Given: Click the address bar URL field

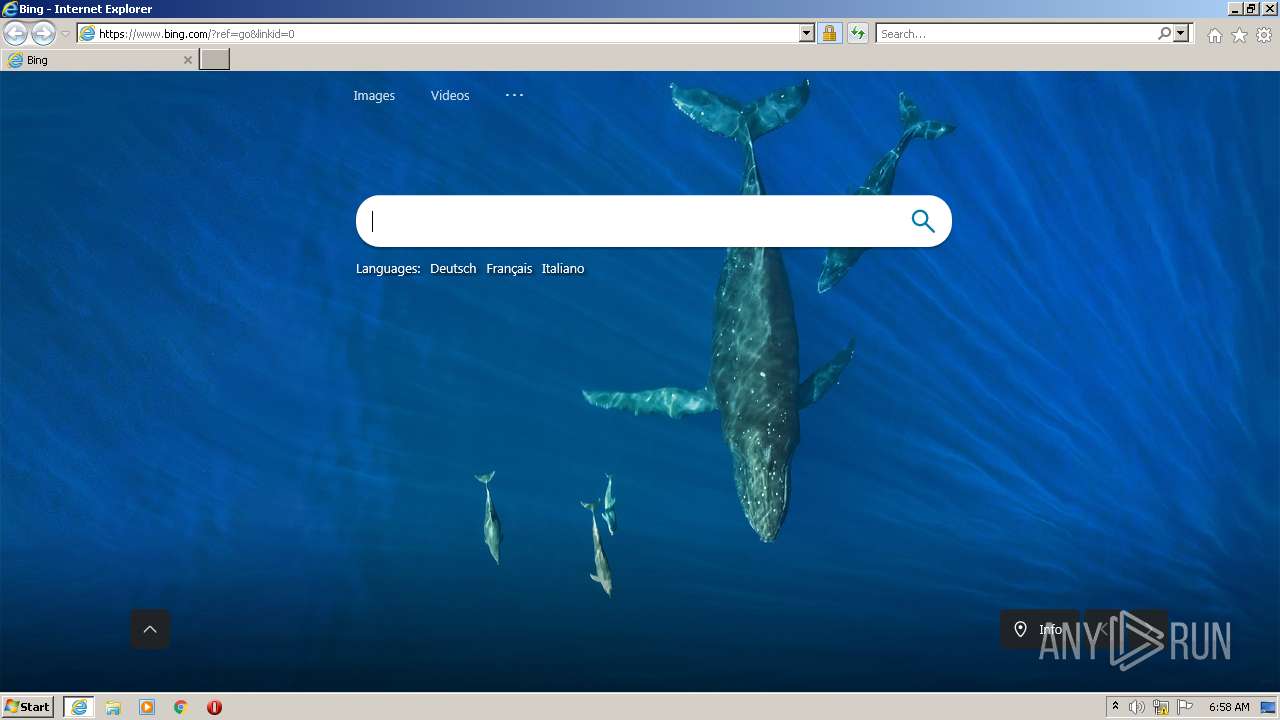Looking at the screenshot, I should tap(448, 34).
